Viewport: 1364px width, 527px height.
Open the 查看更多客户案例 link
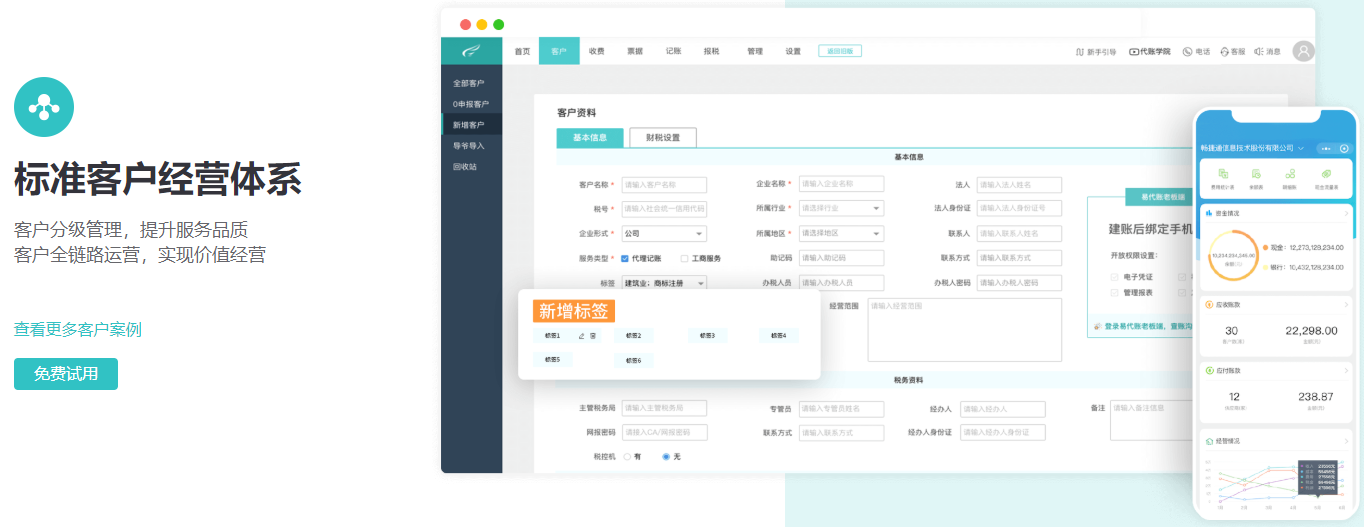point(78,330)
